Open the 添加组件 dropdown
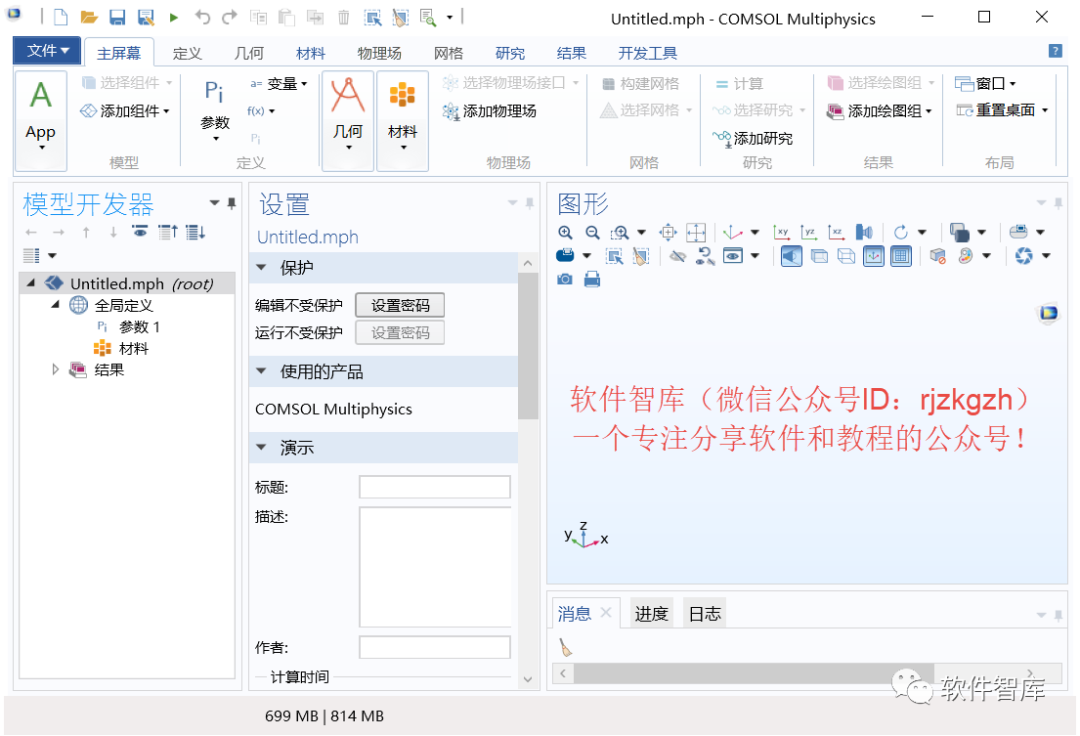1080x736 pixels. click(125, 110)
